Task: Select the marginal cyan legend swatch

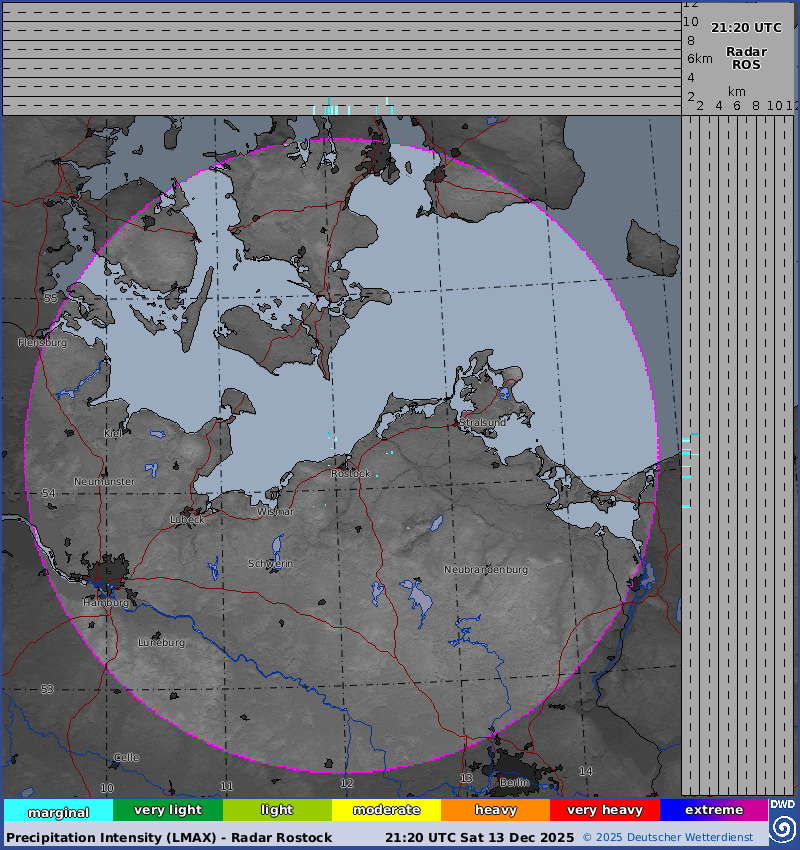Action: pyautogui.click(x=59, y=810)
